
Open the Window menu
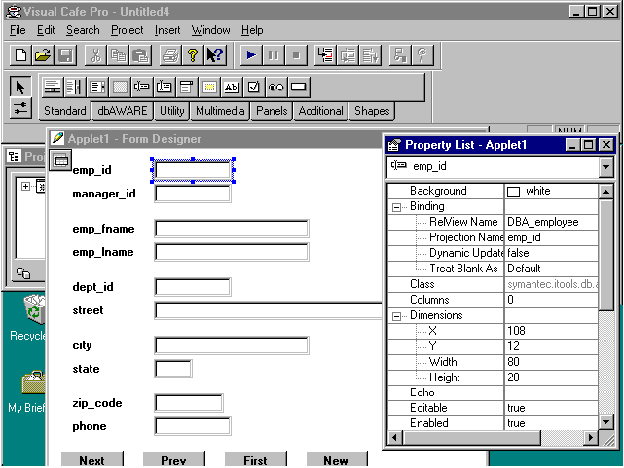[211, 30]
